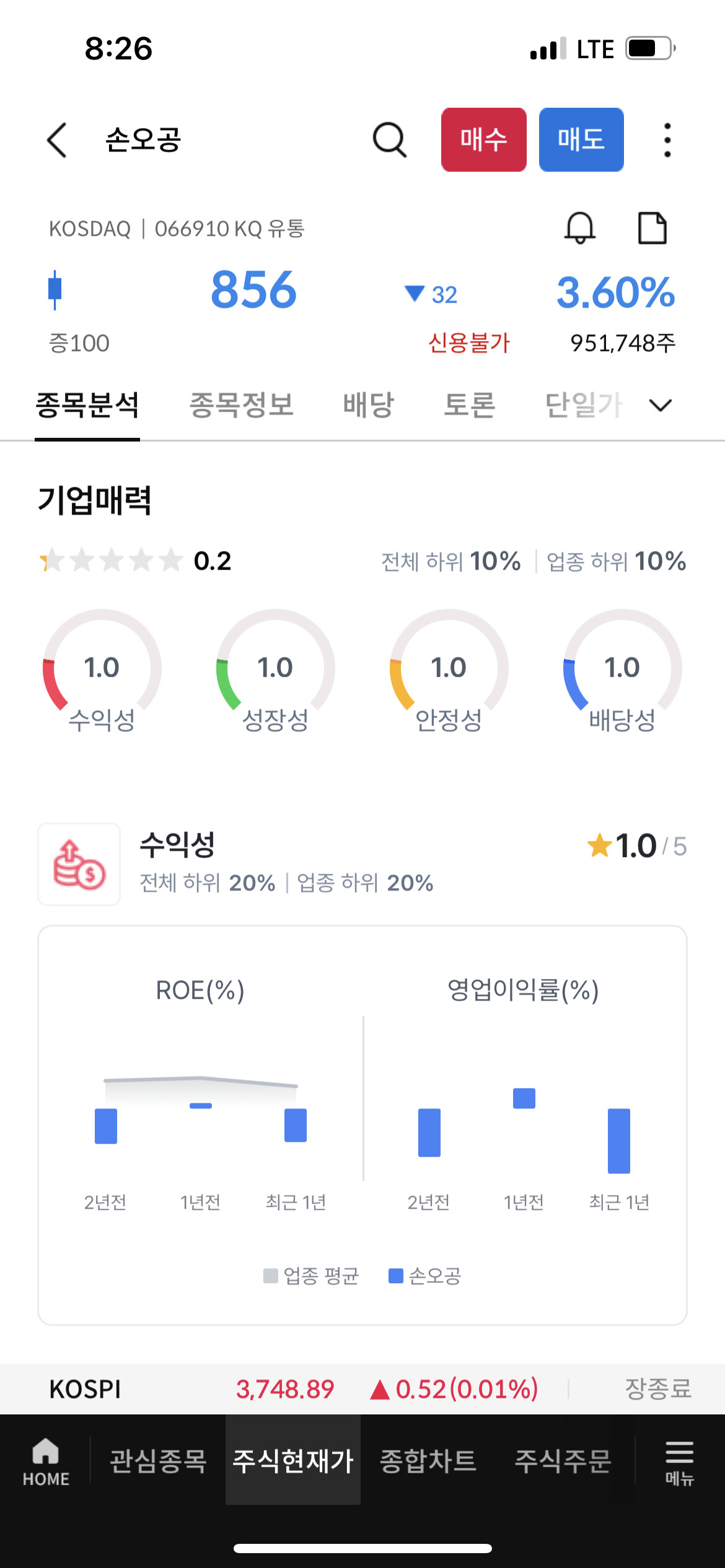Screen dimensions: 725x1568
Task: Open the hamburger 메뉴 icon
Action: tap(680, 1461)
